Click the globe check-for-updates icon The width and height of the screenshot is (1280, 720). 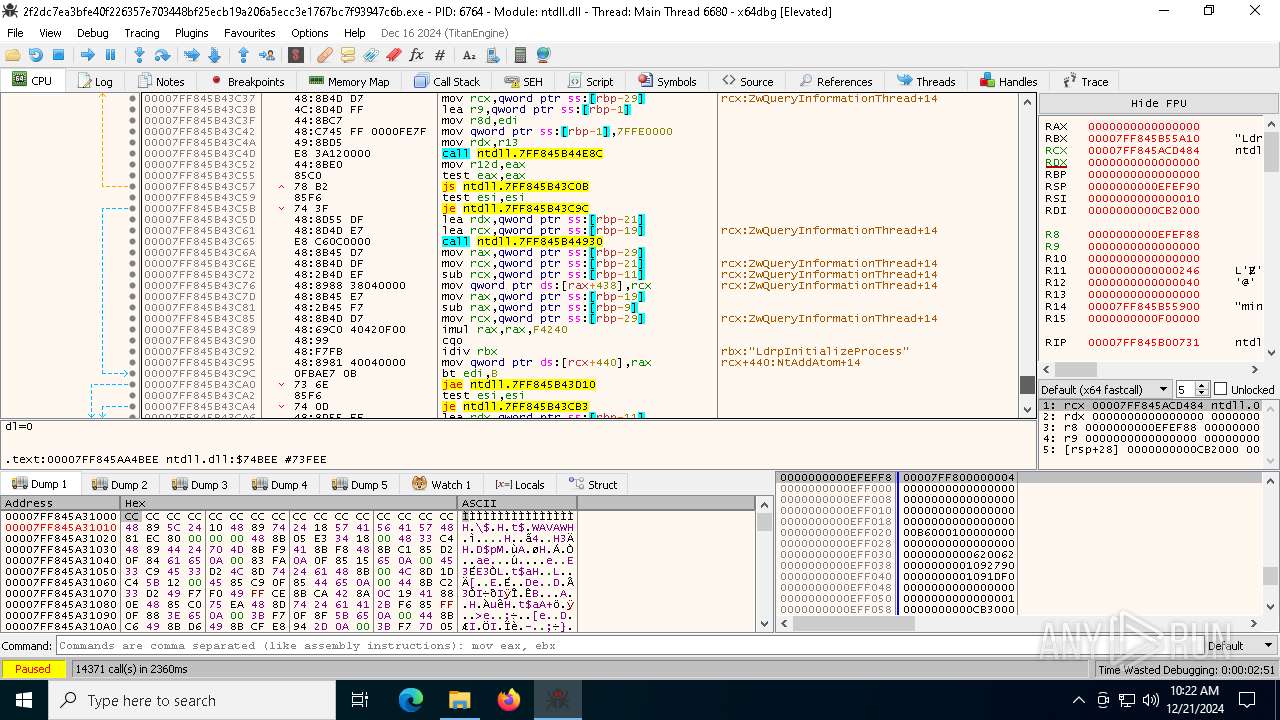(x=543, y=55)
